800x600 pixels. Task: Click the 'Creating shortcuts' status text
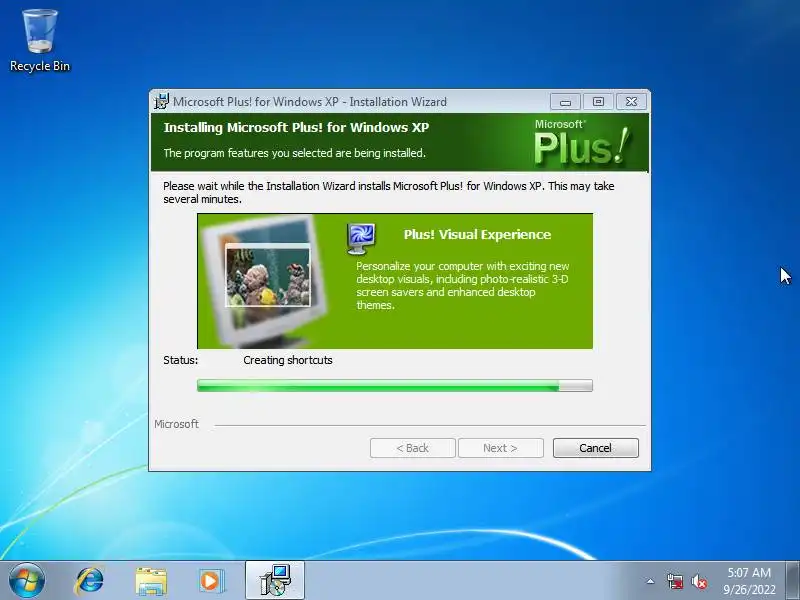coord(288,360)
